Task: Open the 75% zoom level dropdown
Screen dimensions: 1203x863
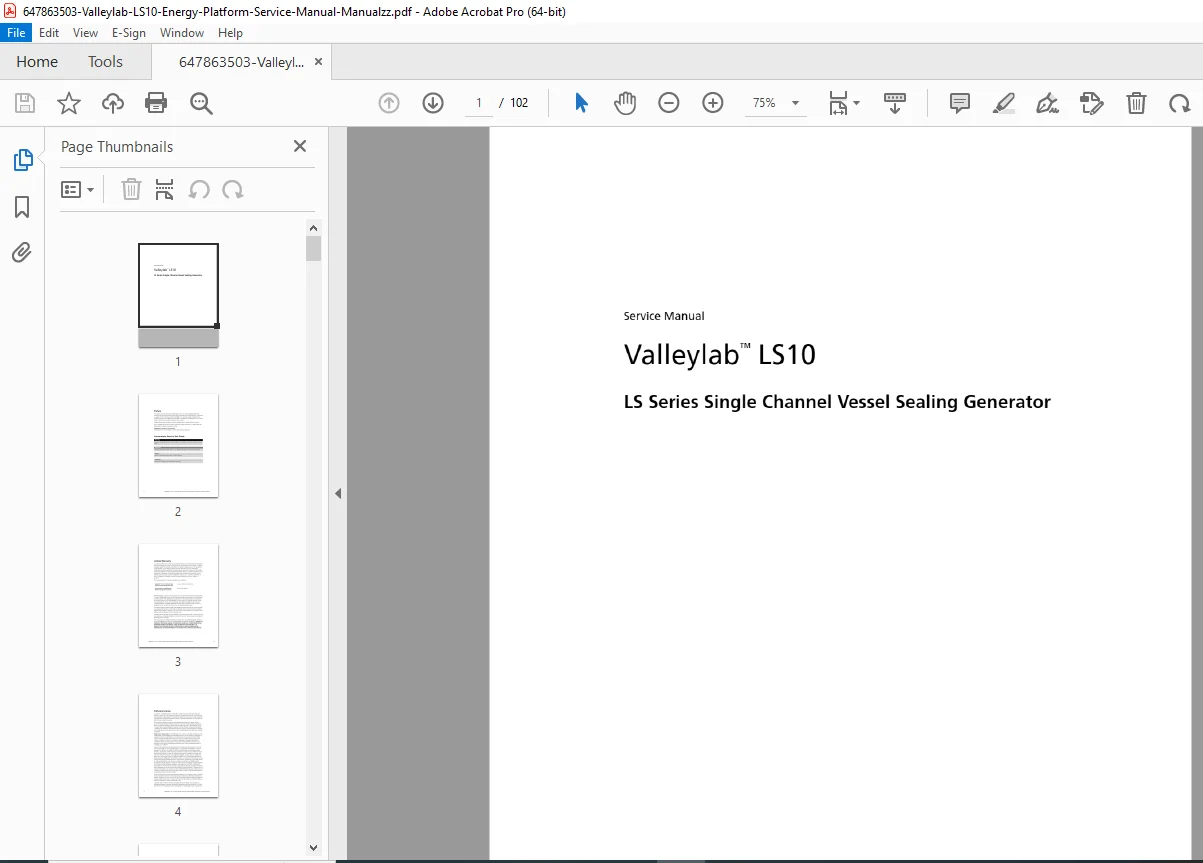Action: 777,103
